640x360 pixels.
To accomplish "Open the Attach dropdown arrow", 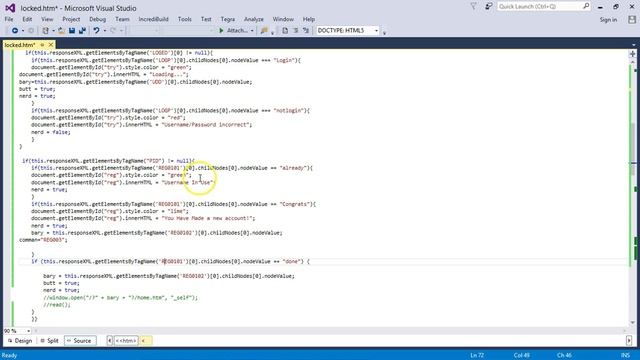I will (252, 31).
